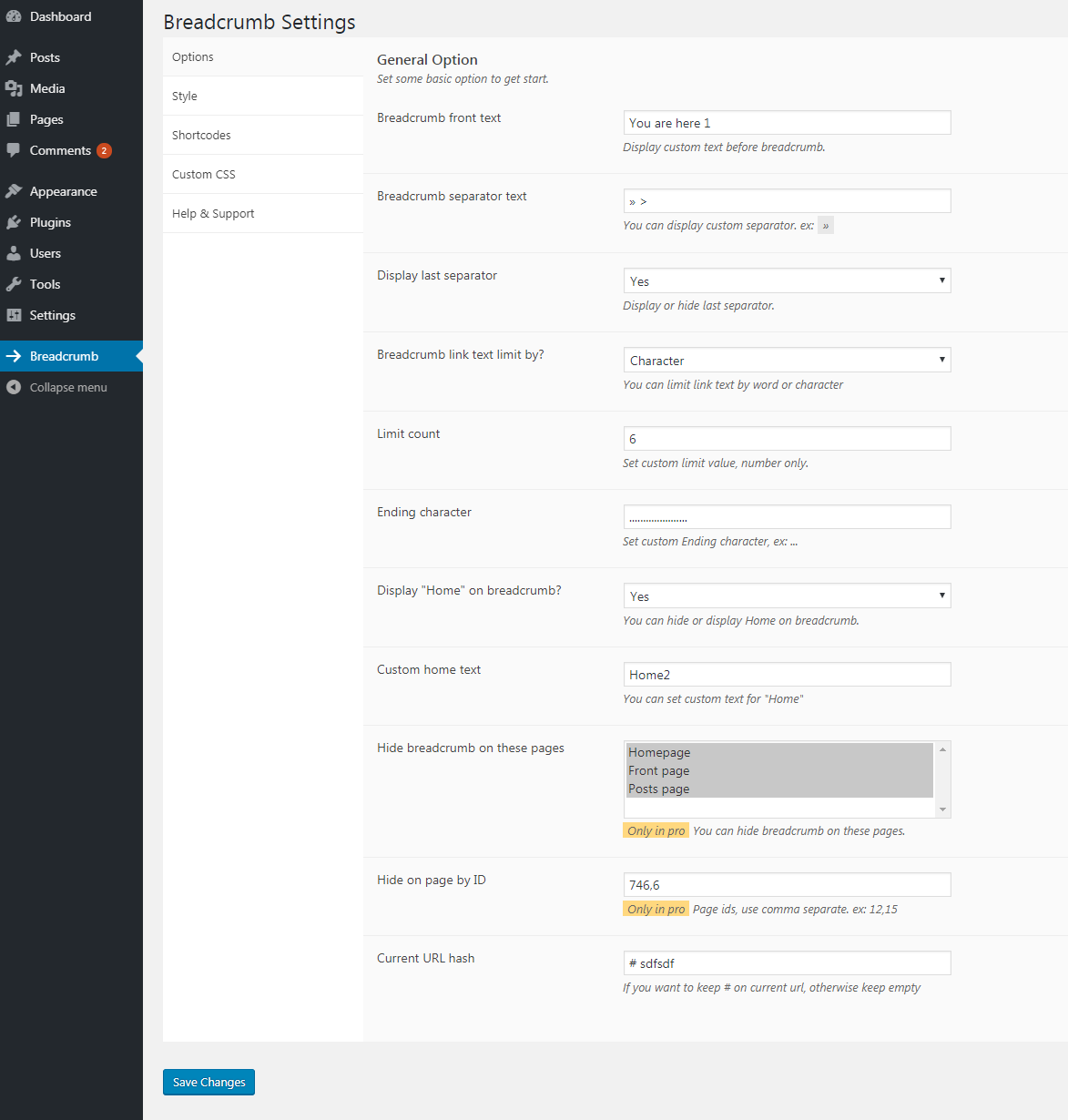The width and height of the screenshot is (1068, 1120).
Task: Open the Tools wrench icon
Action: [15, 283]
